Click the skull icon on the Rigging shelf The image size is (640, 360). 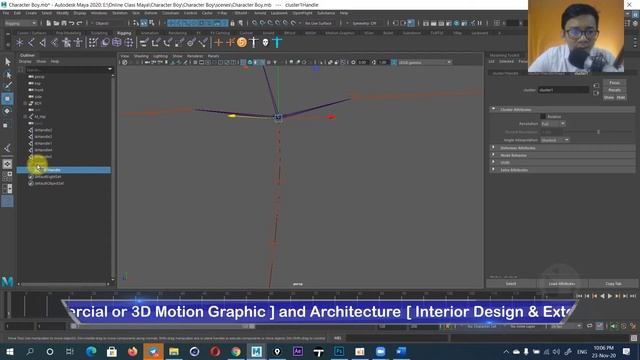265,42
